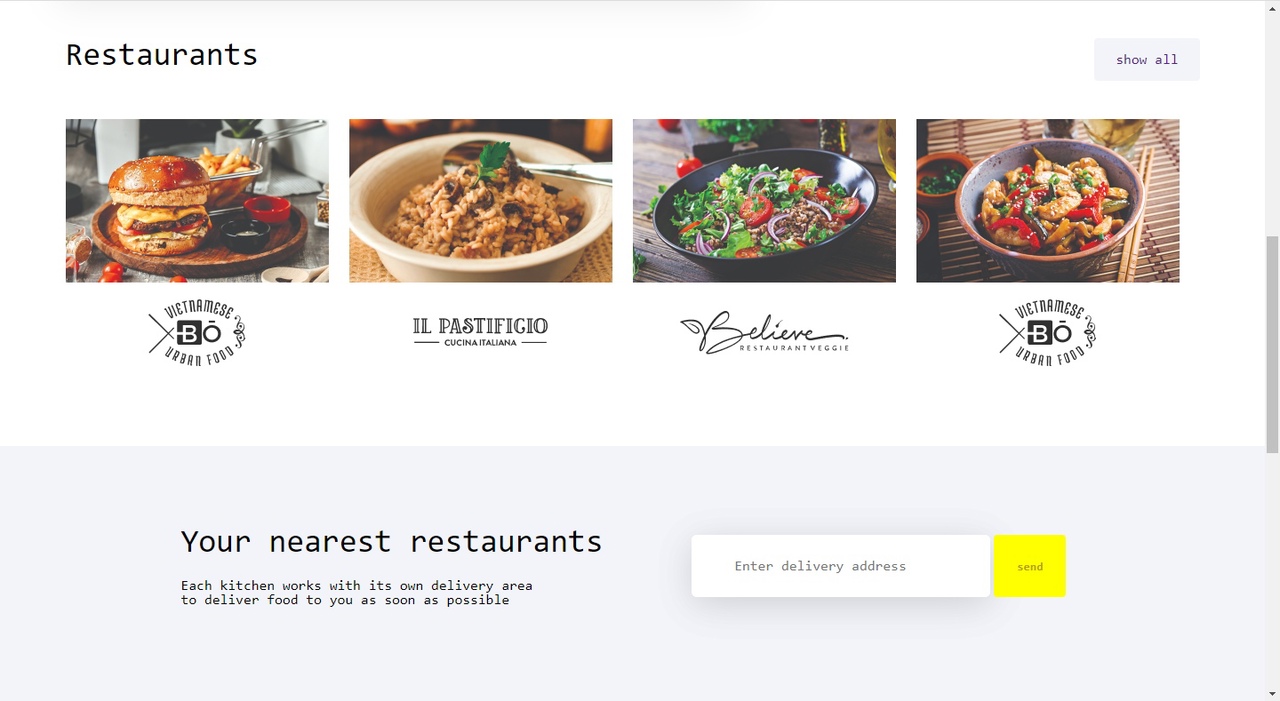Open the mushroom risotto bowl photo

click(x=480, y=201)
